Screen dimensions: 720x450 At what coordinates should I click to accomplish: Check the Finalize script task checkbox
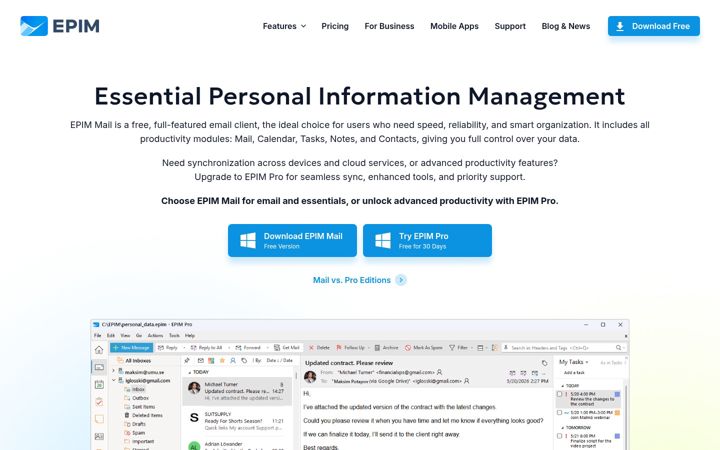pos(559,436)
